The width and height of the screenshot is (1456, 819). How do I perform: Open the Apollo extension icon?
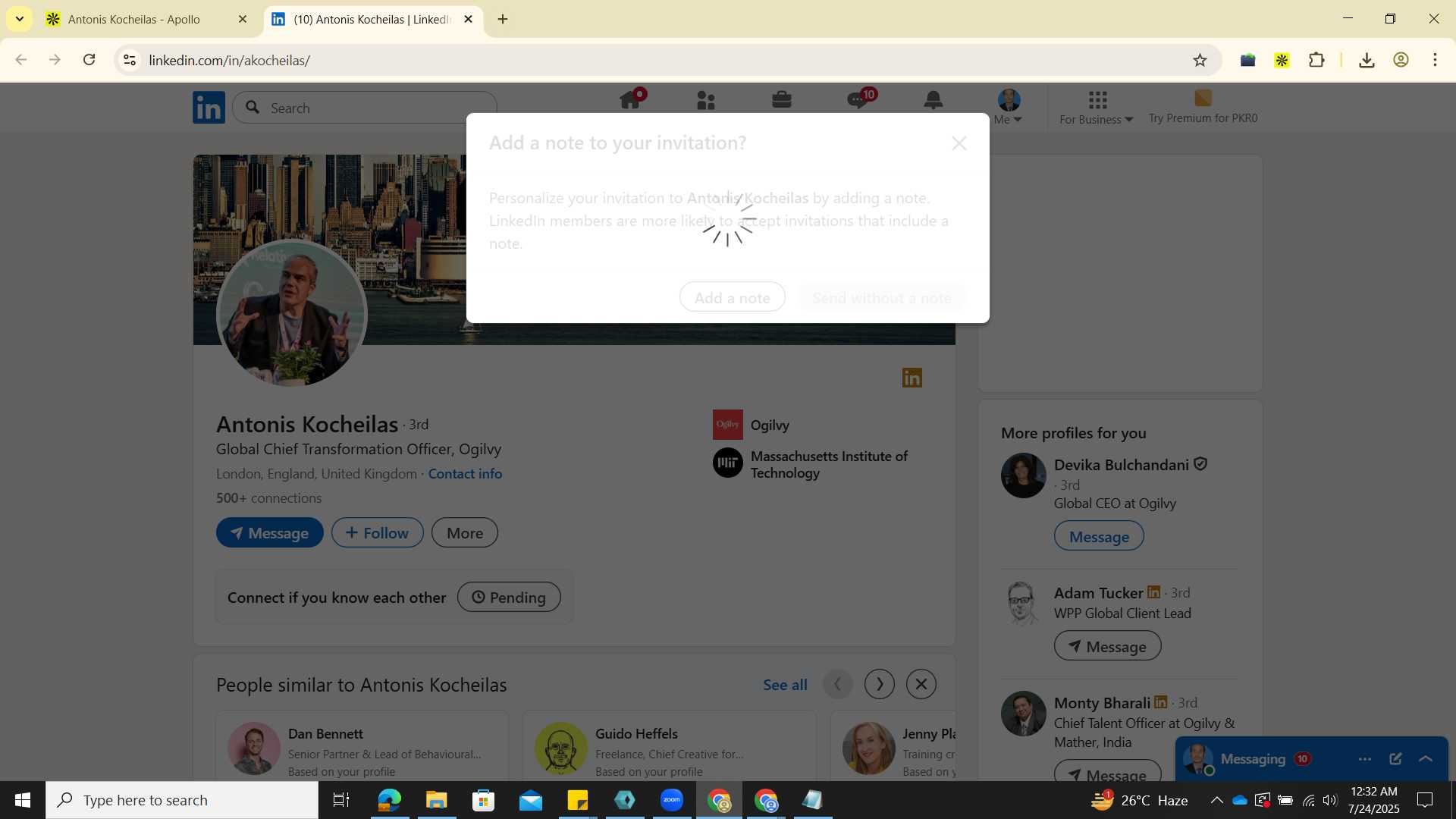pos(1282,60)
